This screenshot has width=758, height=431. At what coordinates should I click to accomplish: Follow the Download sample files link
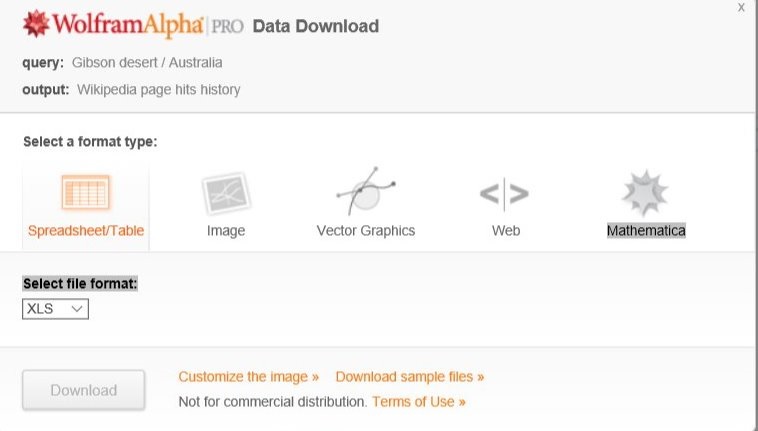pyautogui.click(x=410, y=377)
